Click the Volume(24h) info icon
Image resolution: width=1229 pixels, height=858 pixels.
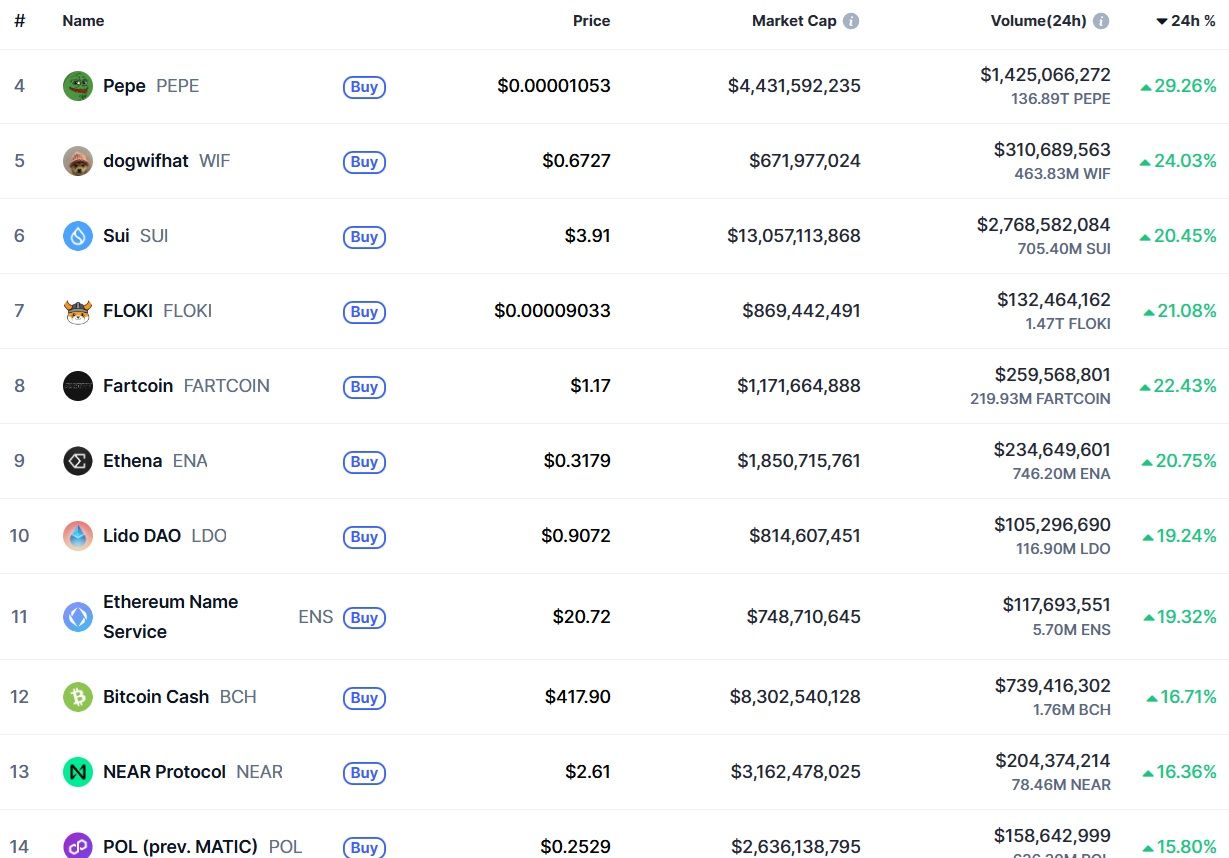[1101, 21]
